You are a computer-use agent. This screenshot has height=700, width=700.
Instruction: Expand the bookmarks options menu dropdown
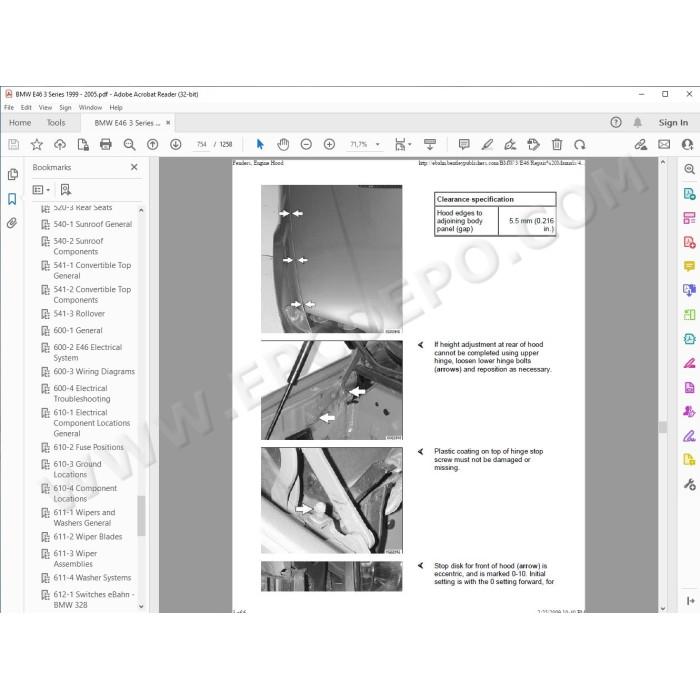pos(41,190)
